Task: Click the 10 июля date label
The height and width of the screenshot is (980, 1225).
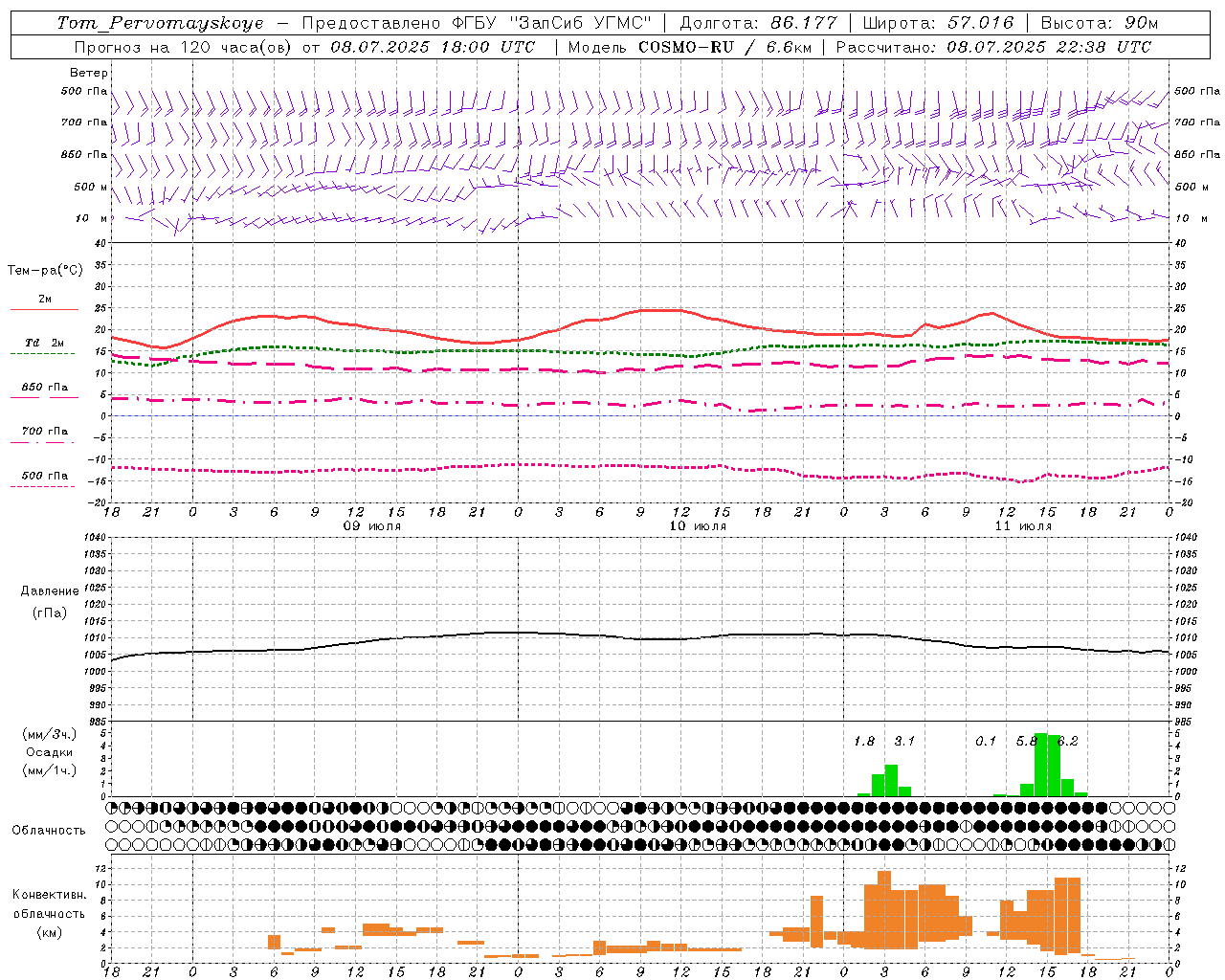Action: pos(698,526)
